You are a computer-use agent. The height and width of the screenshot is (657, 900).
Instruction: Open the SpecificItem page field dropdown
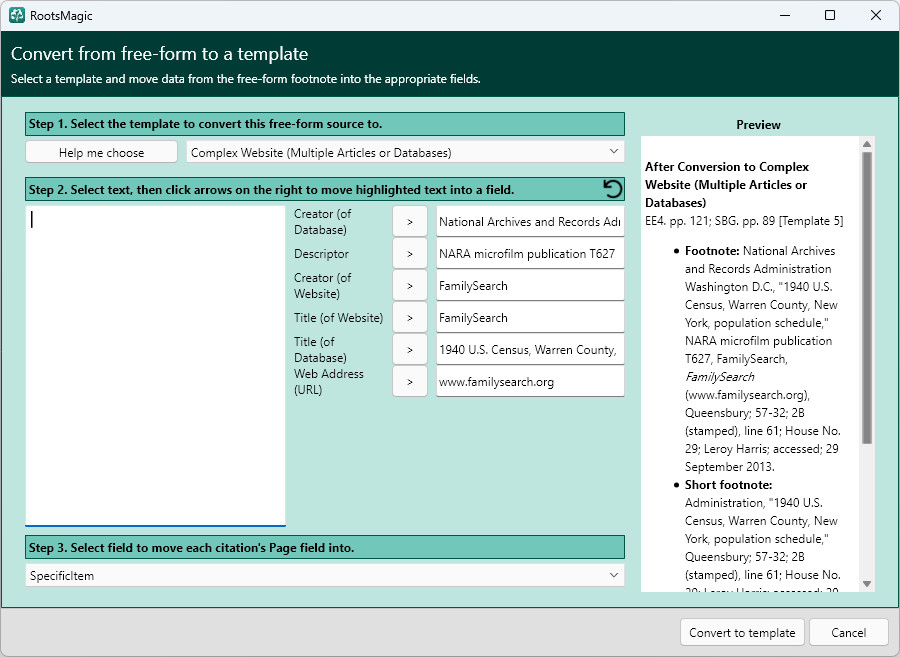click(x=325, y=575)
